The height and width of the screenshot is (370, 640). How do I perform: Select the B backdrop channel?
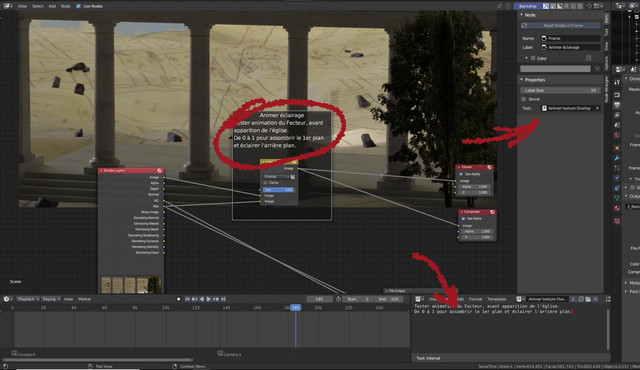(580, 6)
